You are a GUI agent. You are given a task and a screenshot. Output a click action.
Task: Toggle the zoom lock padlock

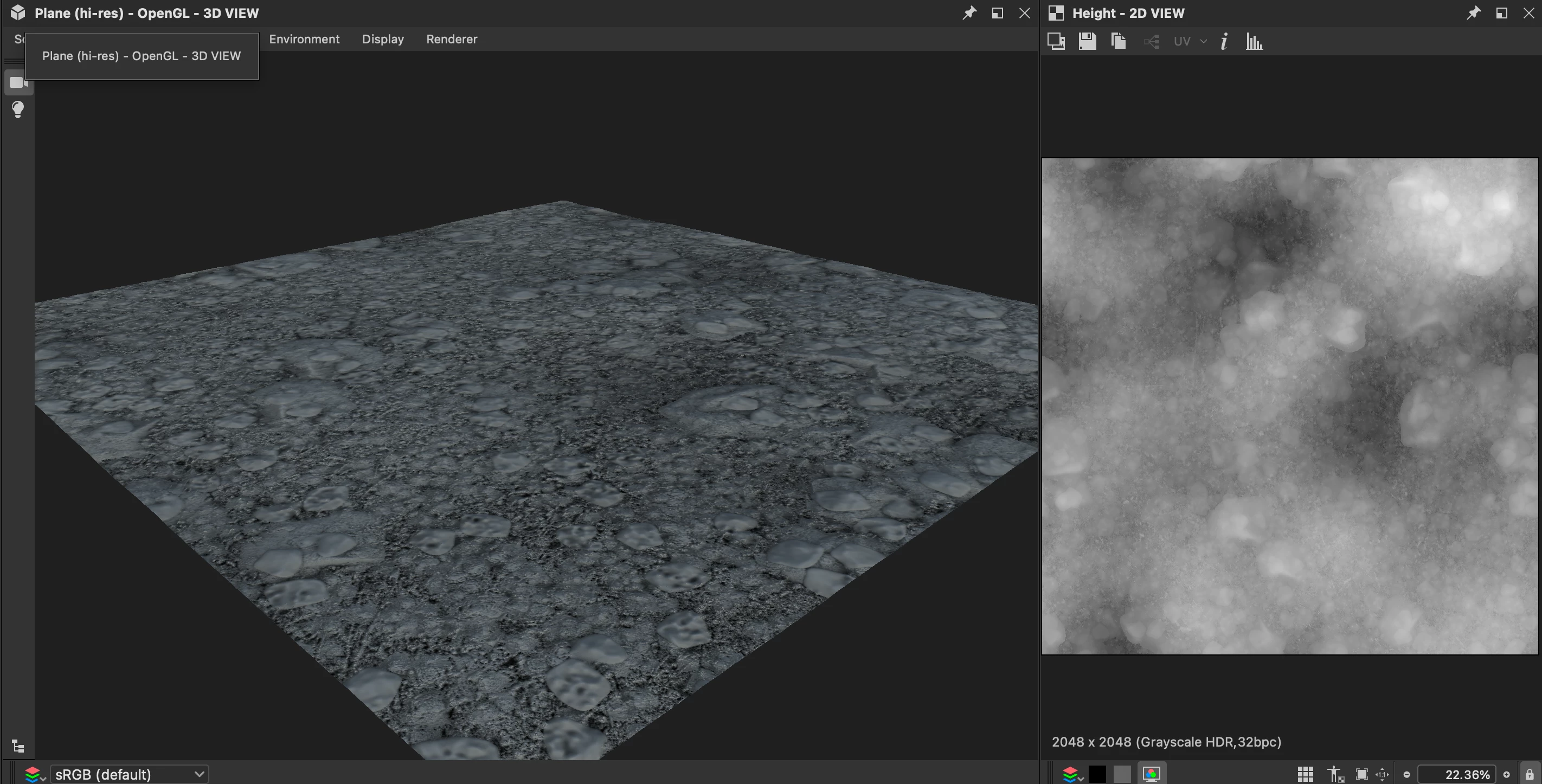1530,774
